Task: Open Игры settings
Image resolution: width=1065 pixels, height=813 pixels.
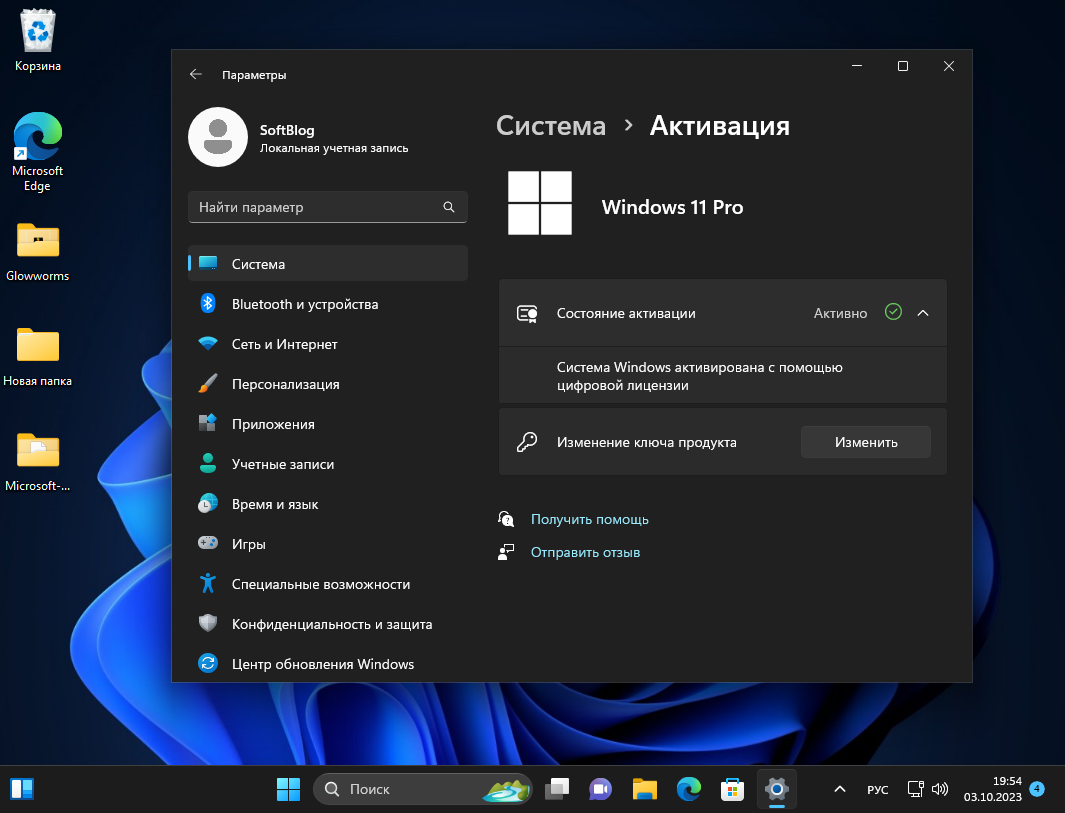Action: tap(328, 543)
